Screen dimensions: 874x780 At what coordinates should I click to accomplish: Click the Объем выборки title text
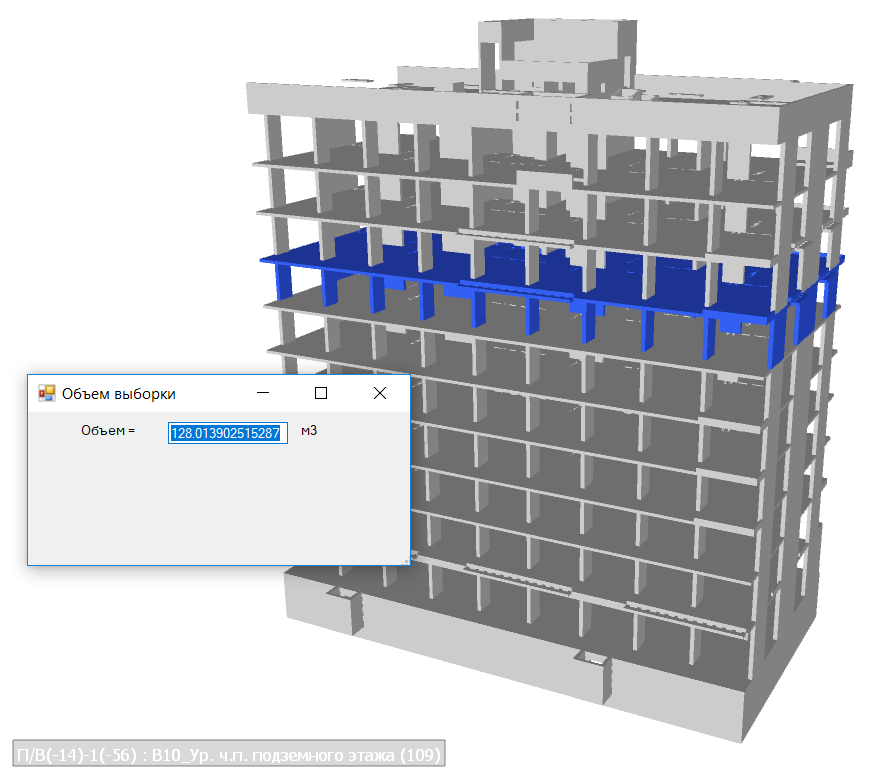pyautogui.click(x=119, y=394)
